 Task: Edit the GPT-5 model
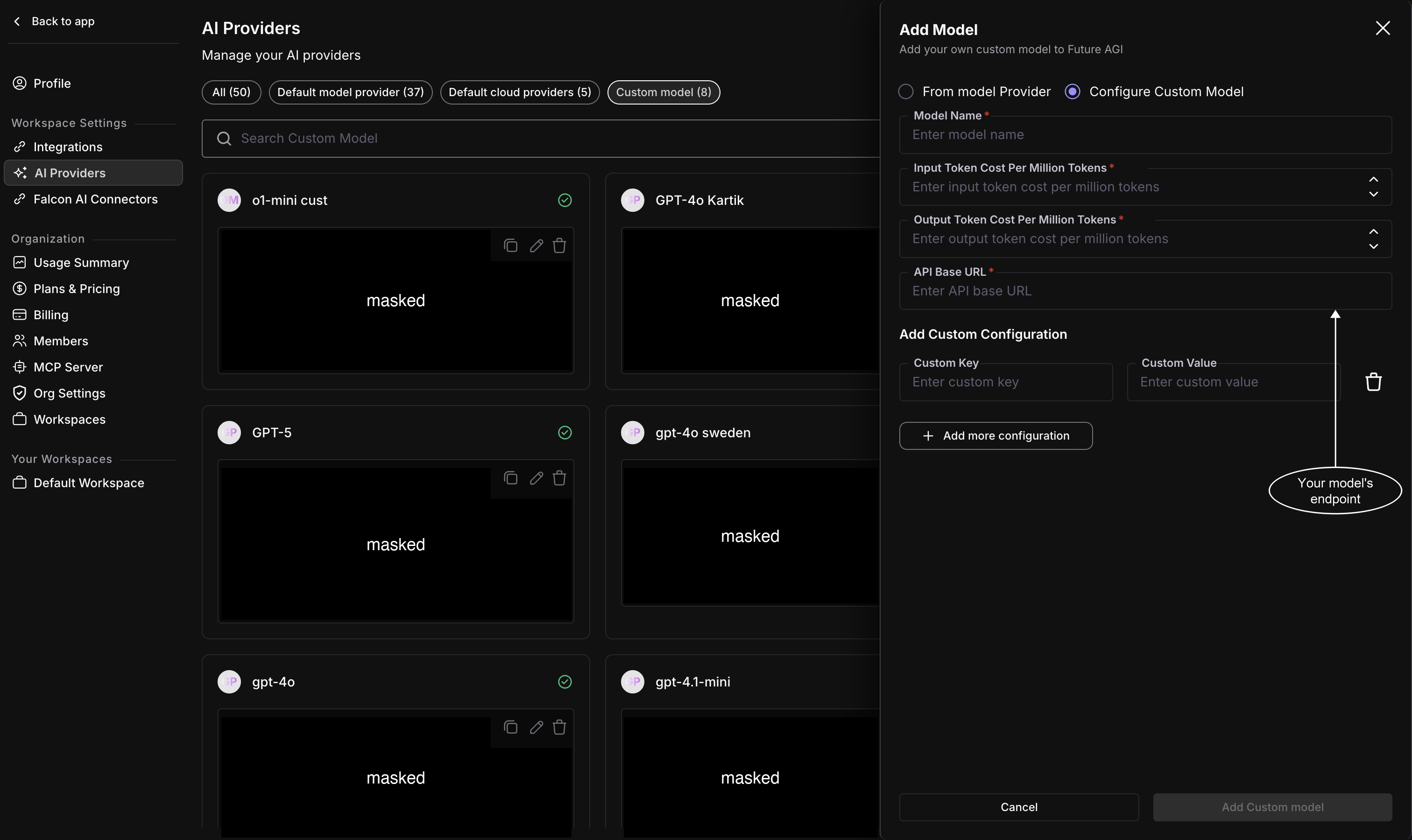click(x=536, y=478)
